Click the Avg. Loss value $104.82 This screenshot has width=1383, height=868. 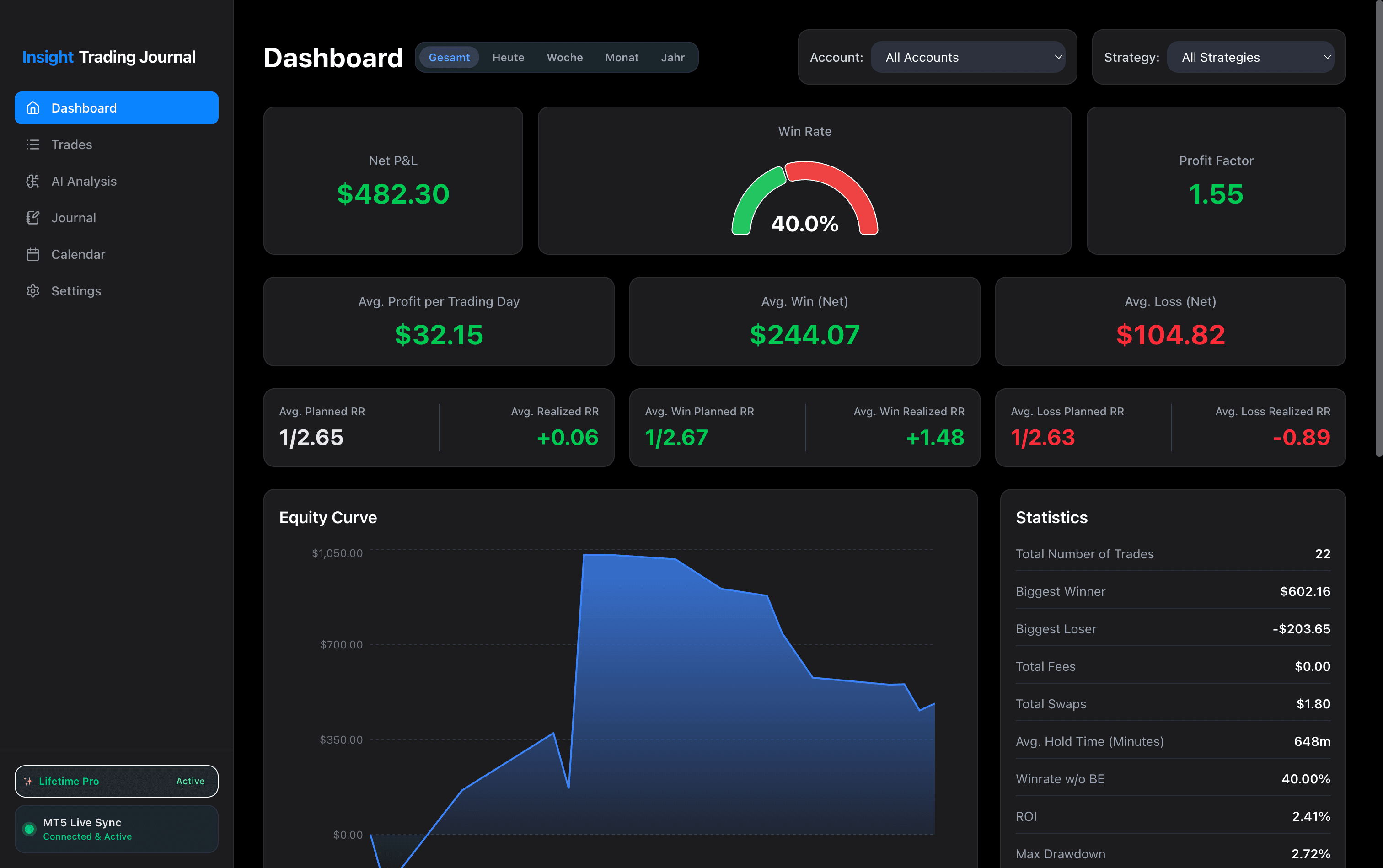(x=1171, y=335)
